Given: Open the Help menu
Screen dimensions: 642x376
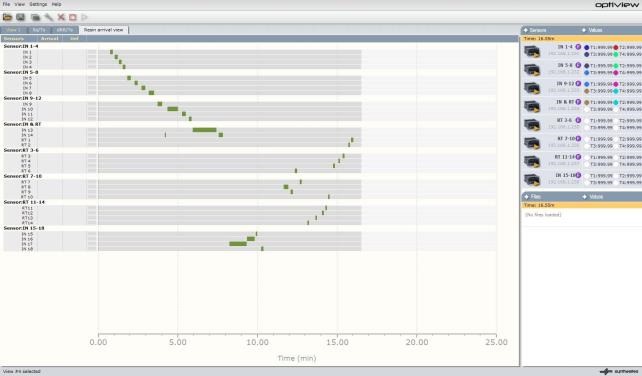Looking at the screenshot, I should (x=57, y=4).
